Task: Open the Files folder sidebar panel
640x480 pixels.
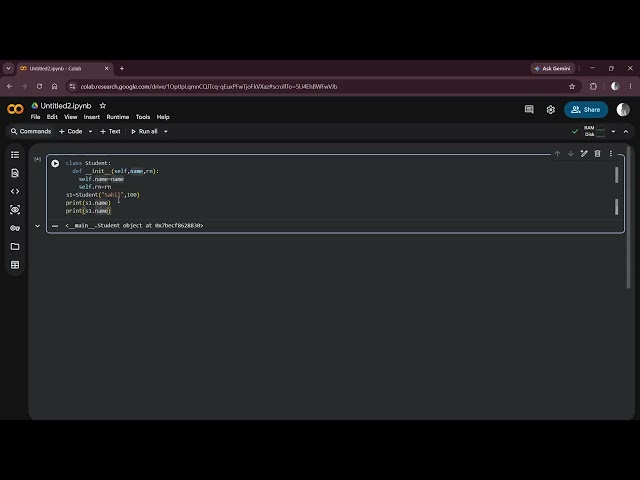Action: (x=15, y=247)
